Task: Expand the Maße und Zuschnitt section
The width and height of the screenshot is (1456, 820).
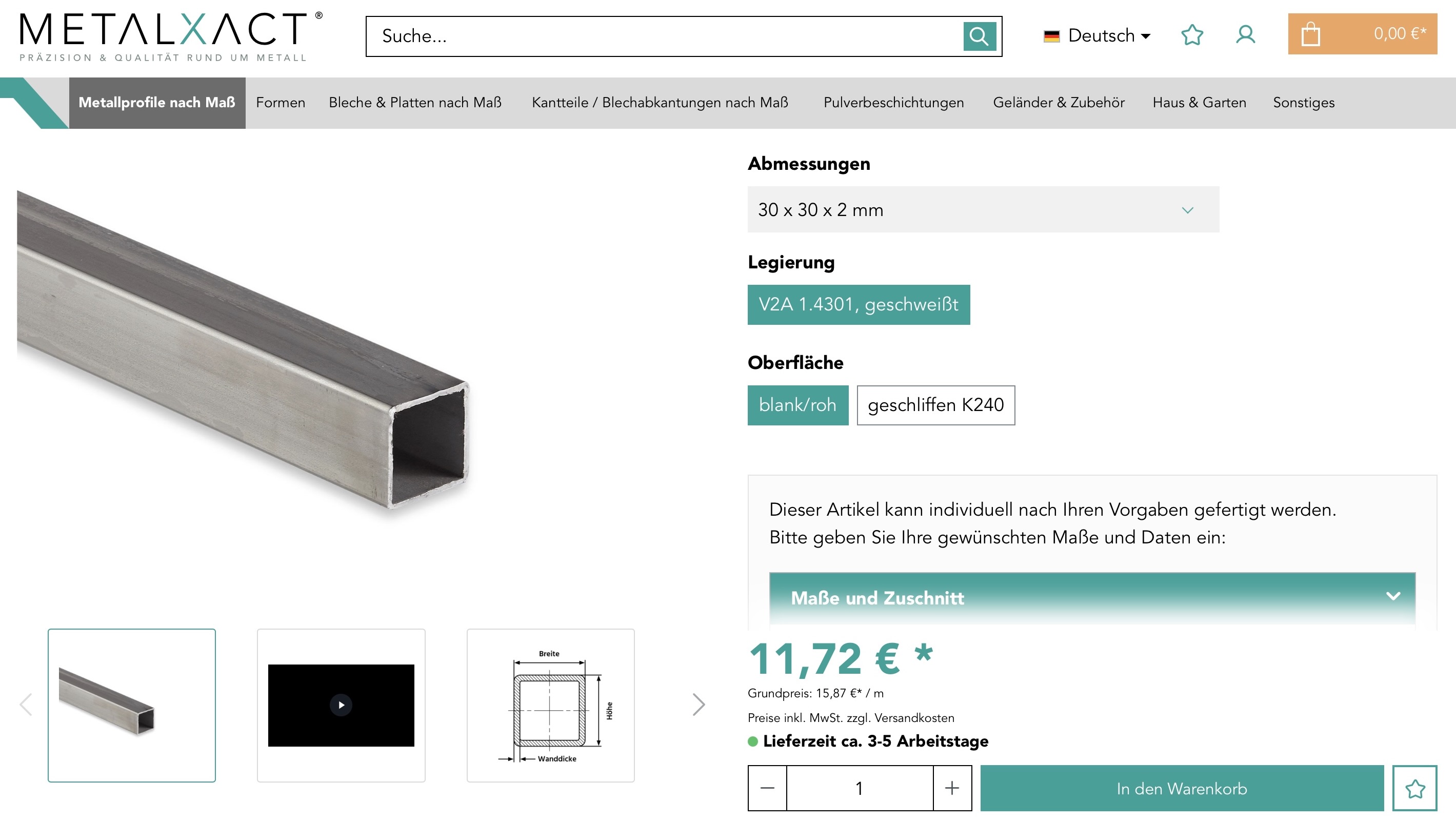Action: (x=1091, y=598)
